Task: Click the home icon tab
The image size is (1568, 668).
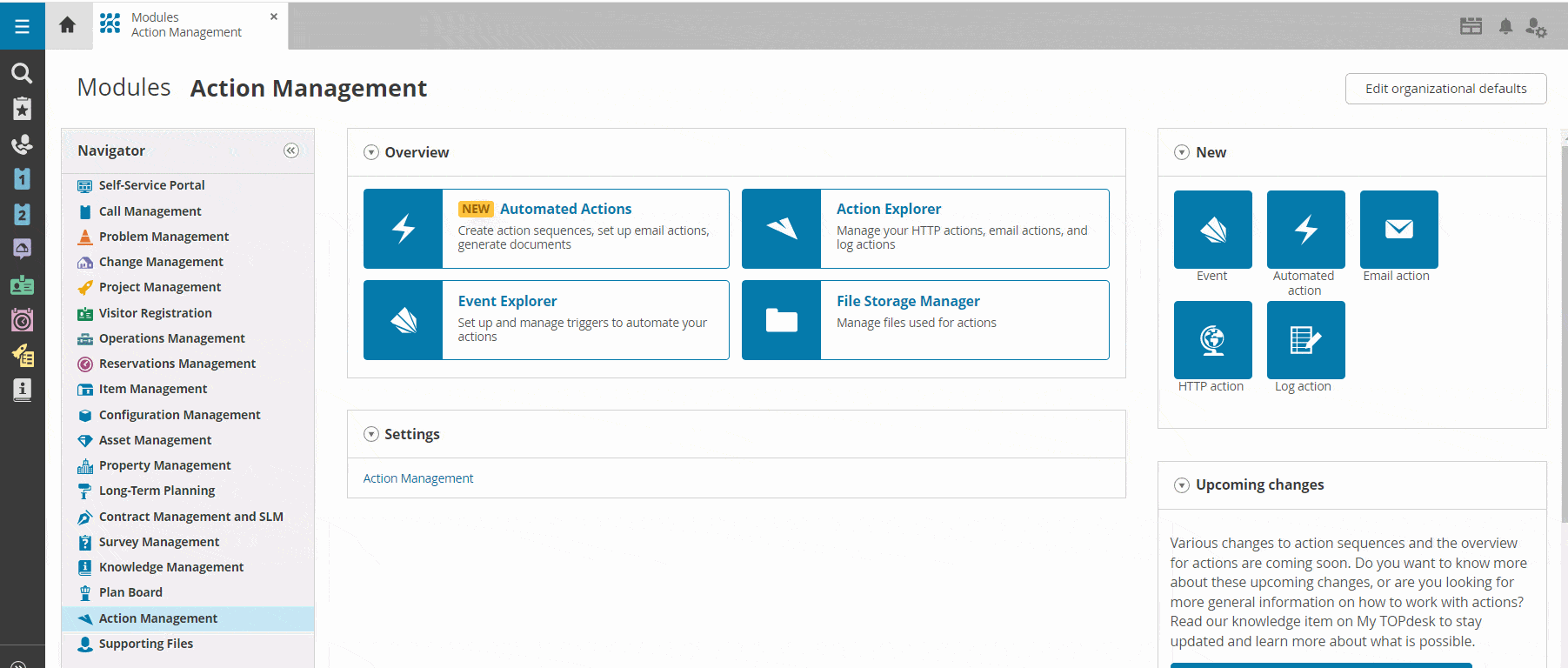Action: coord(67,25)
